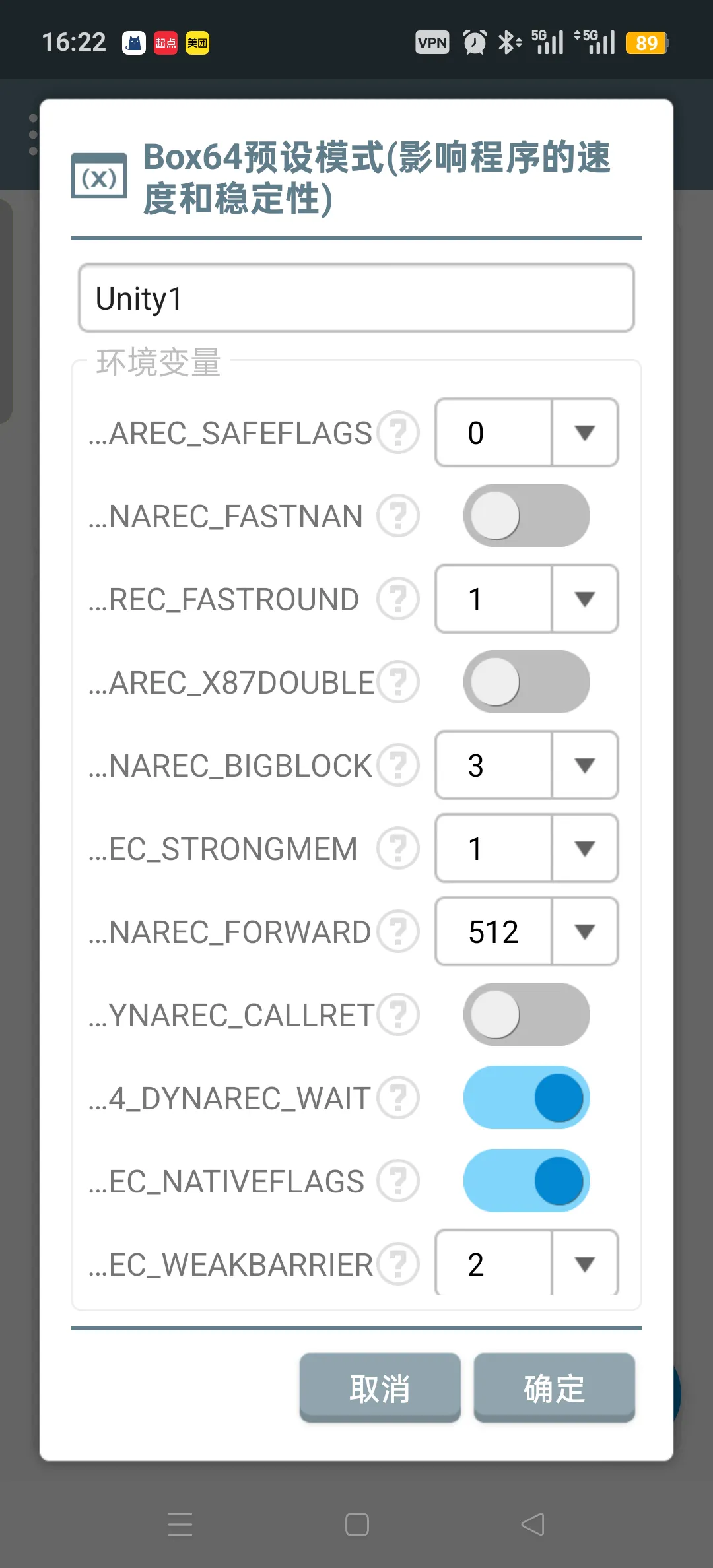This screenshot has height=1568, width=713.
Task: Show help for YNAREC_CALLRET
Action: click(398, 1015)
